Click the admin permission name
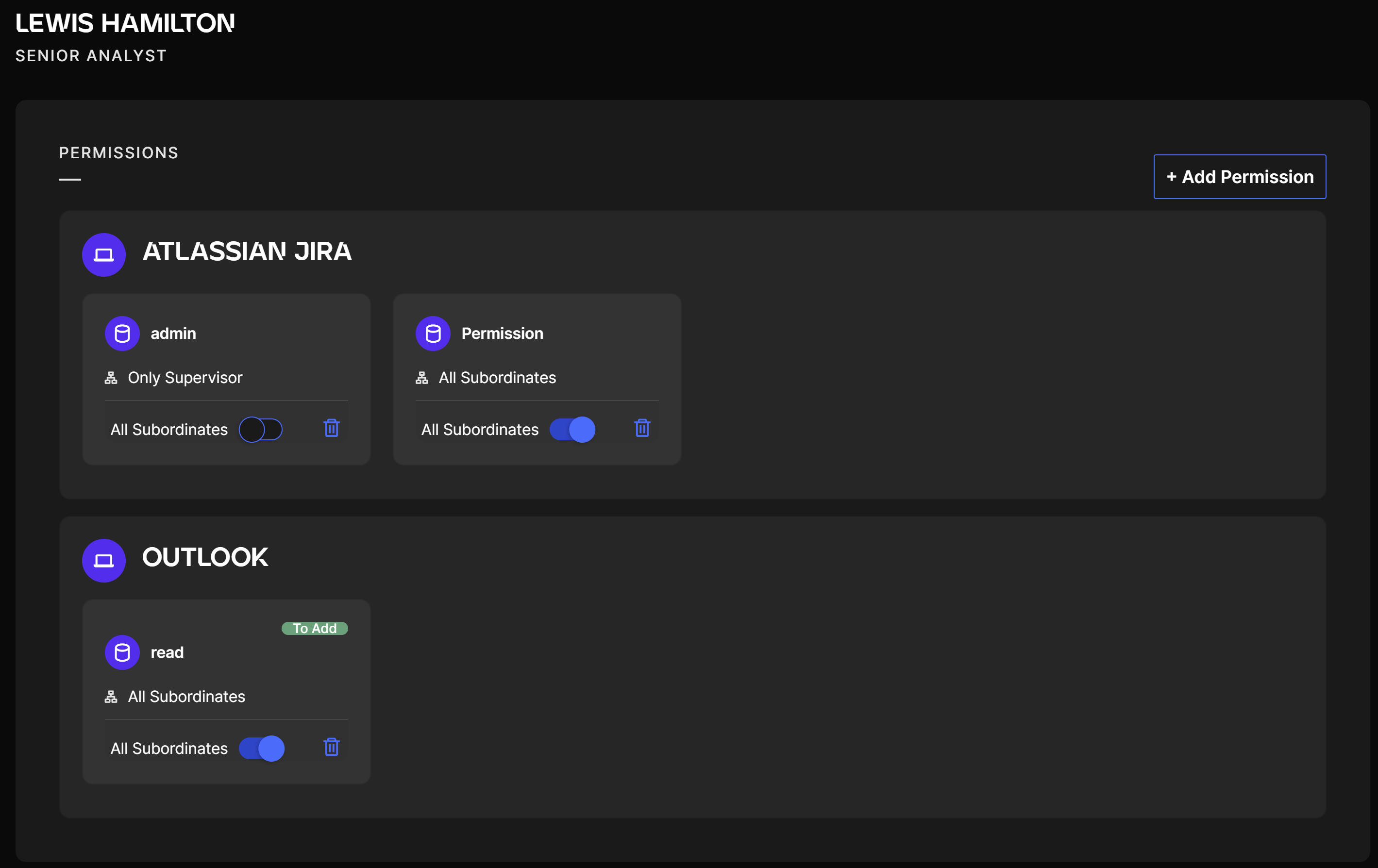Screen dimensions: 1378x868 pos(173,333)
